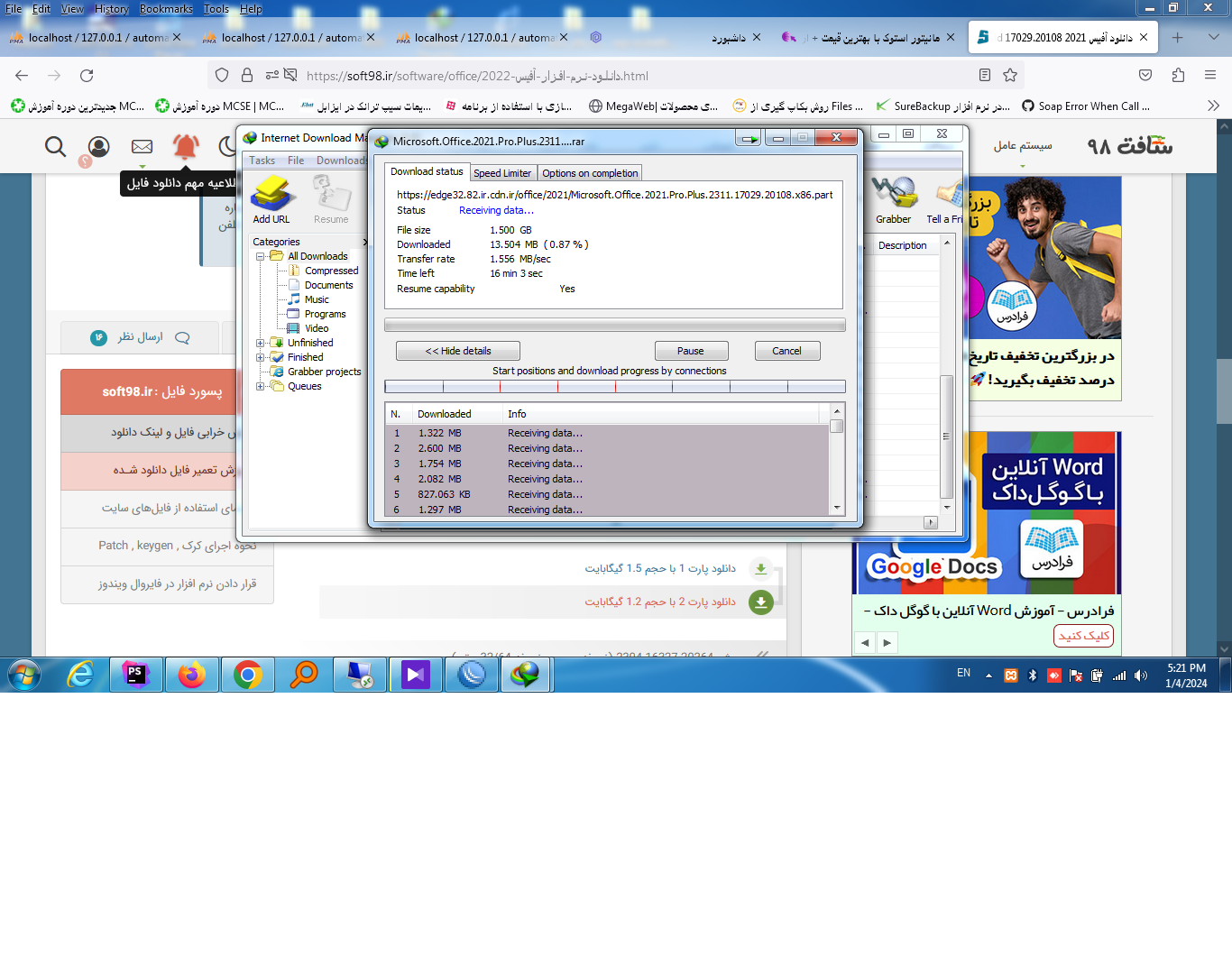Click the envelope message icon on soft98
Screen dimensions: 1232x974
coord(143,146)
